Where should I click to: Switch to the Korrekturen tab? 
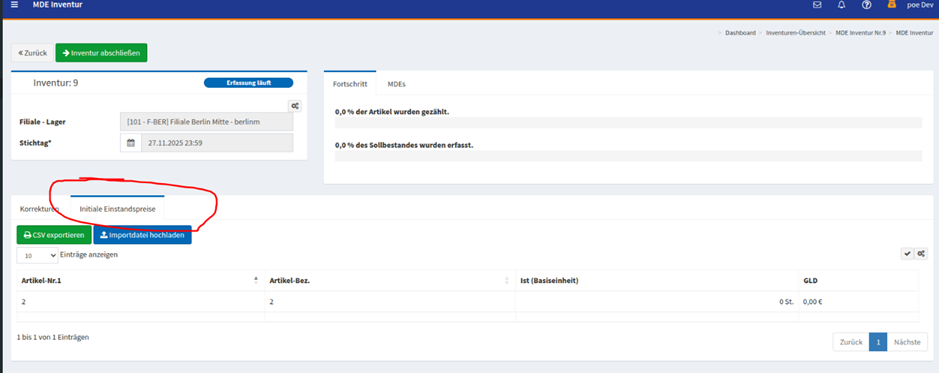tap(40, 210)
